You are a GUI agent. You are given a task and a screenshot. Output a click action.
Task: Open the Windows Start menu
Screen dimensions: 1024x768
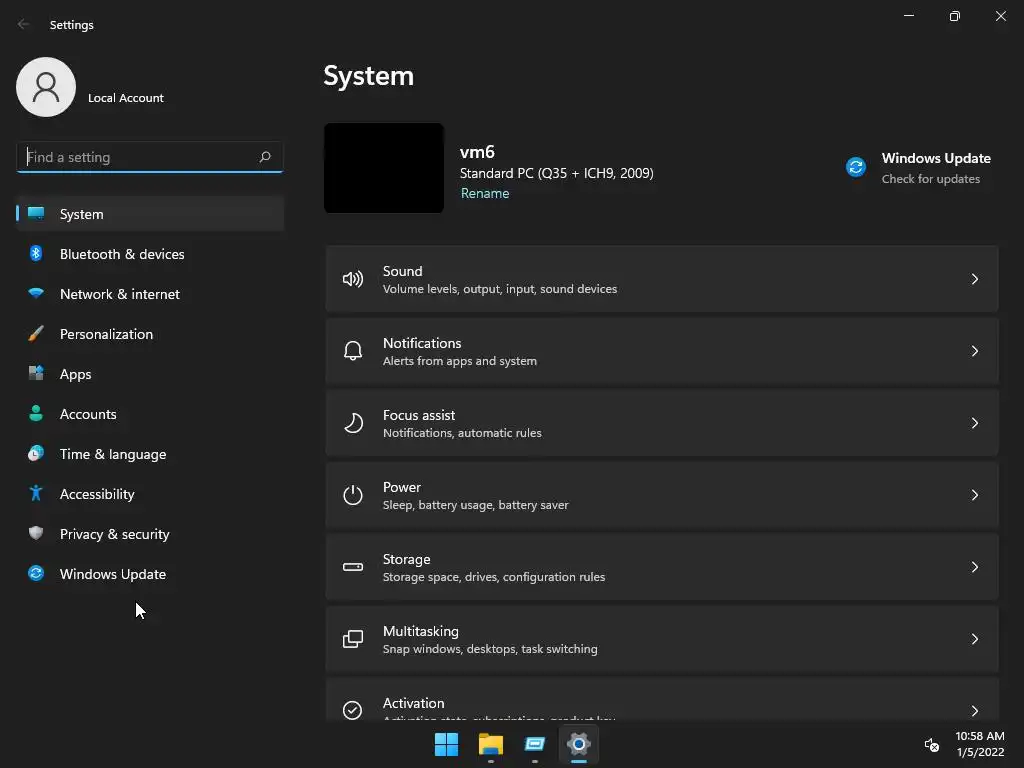tap(447, 744)
